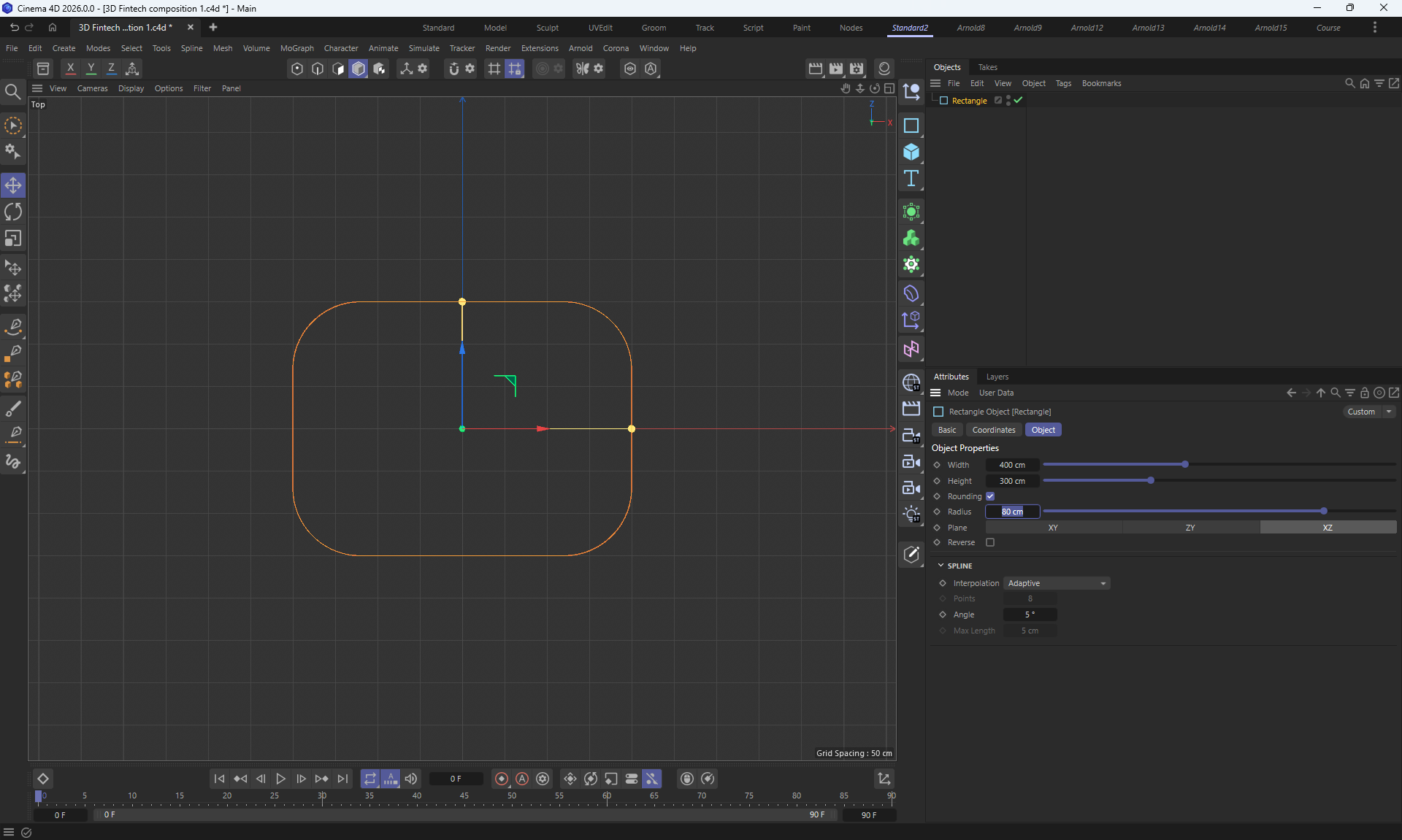Click the Width slider handle
Viewport: 1402px width, 840px height.
click(x=1185, y=464)
